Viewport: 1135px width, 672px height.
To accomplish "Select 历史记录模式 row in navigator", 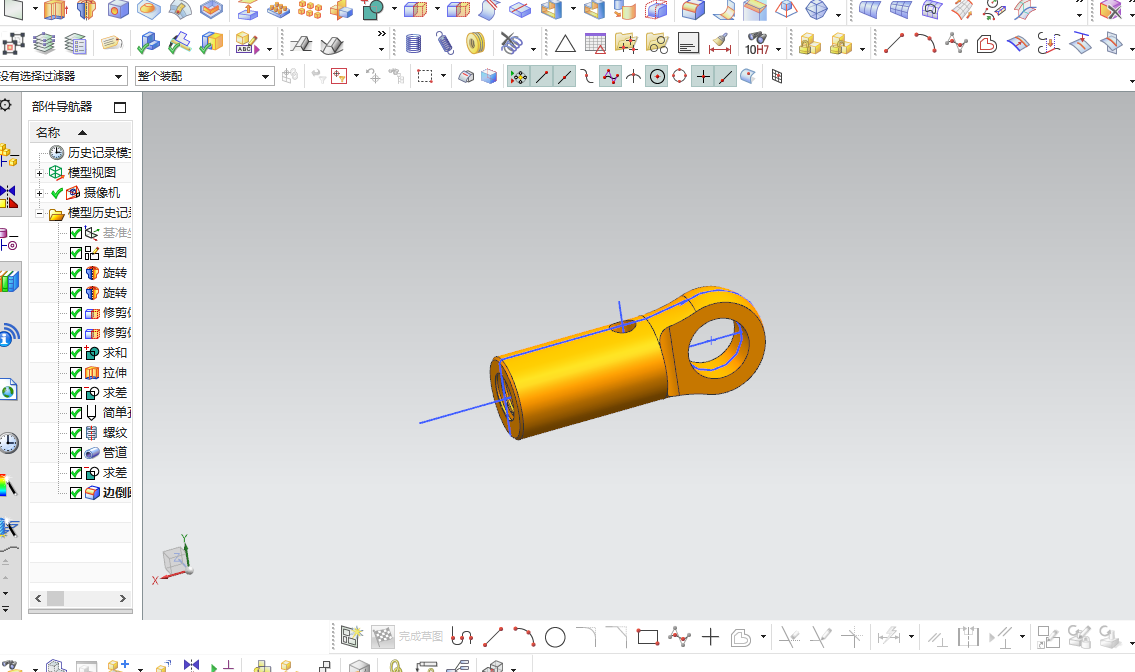I will 90,153.
